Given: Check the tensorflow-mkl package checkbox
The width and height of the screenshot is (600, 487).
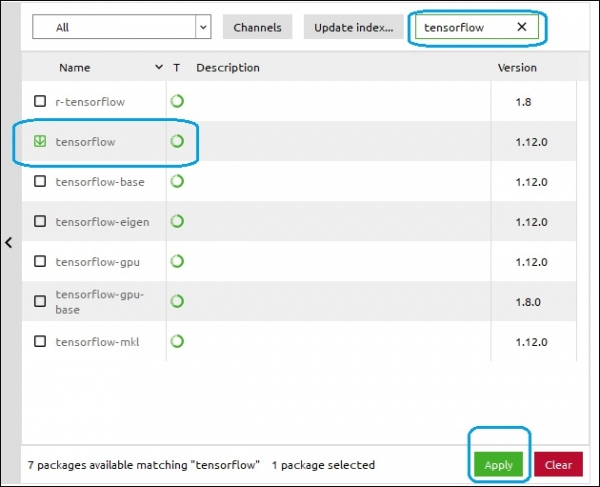Looking at the screenshot, I should tap(40, 341).
